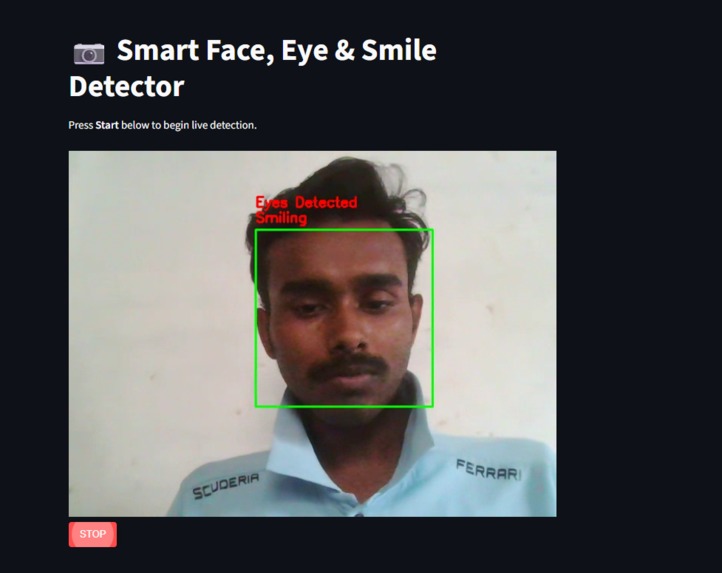Click the red STOP button
Viewport: 722px width, 573px height.
[93, 534]
